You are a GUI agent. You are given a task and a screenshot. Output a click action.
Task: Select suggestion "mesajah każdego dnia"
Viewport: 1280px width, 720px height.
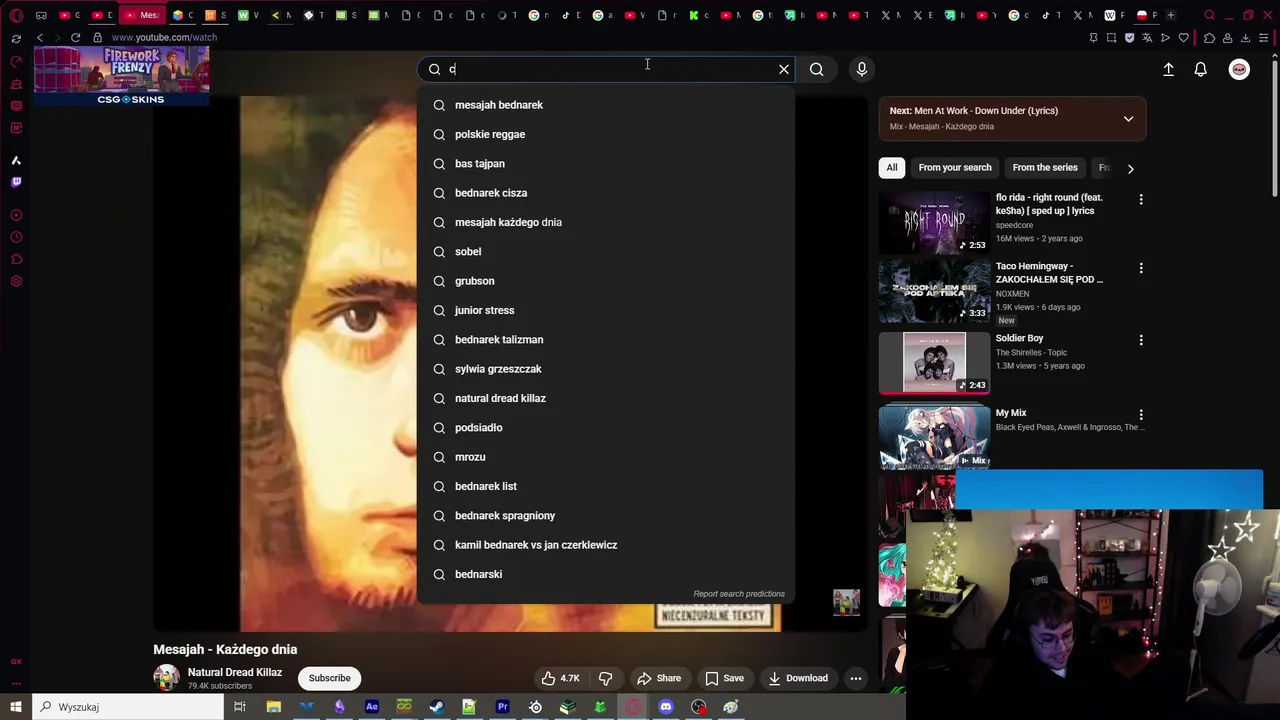606,222
